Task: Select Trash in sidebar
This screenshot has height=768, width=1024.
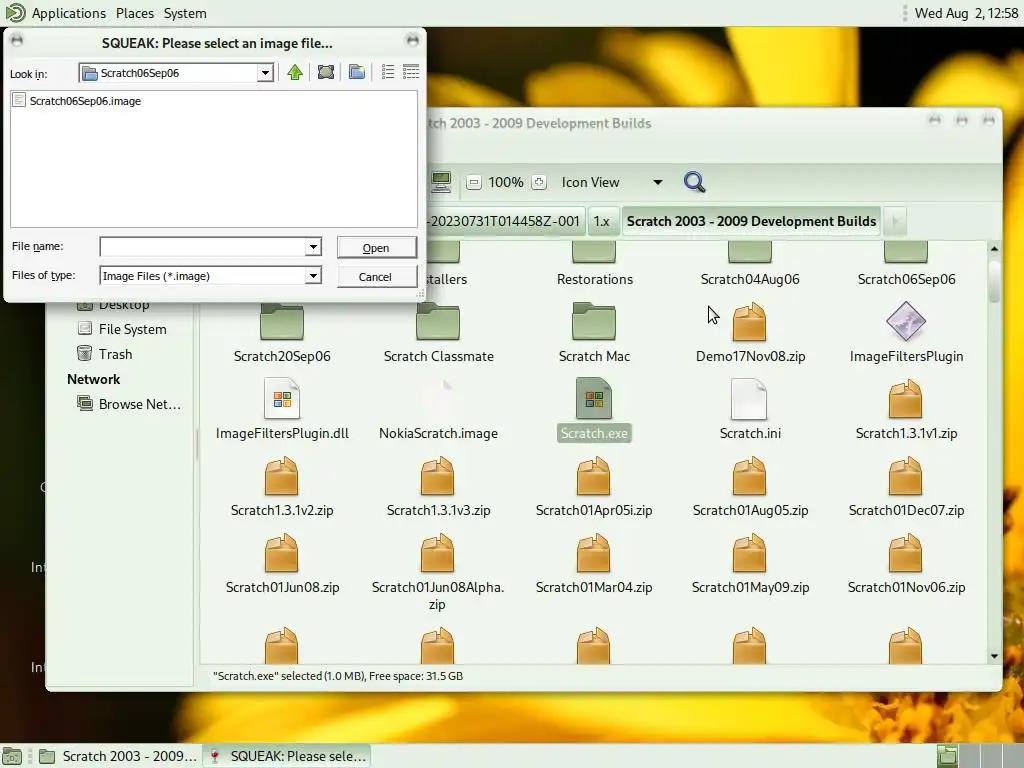Action: (x=104, y=354)
